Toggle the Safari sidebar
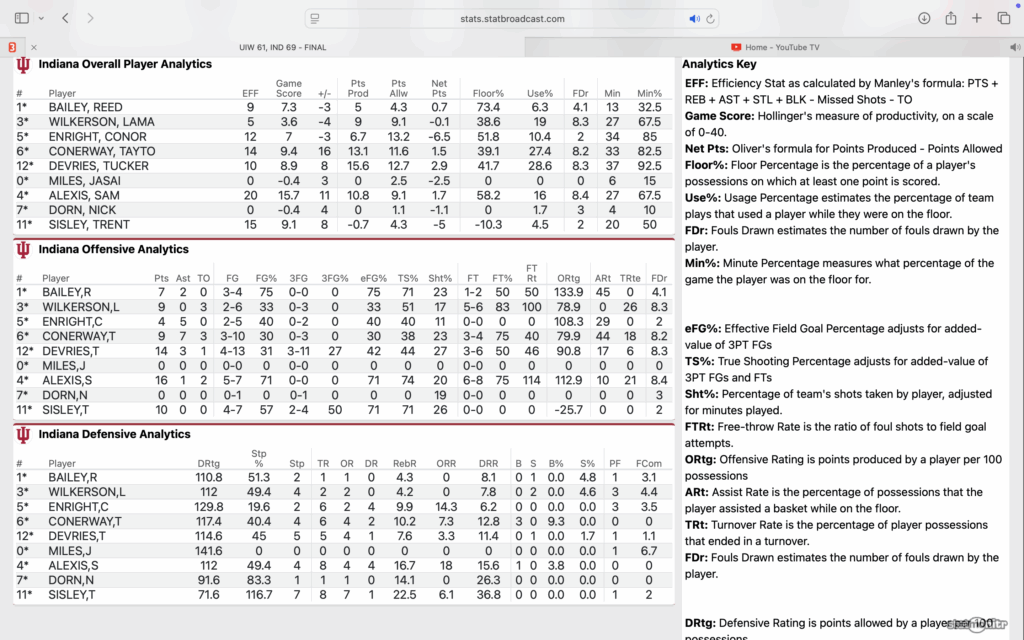 22,18
